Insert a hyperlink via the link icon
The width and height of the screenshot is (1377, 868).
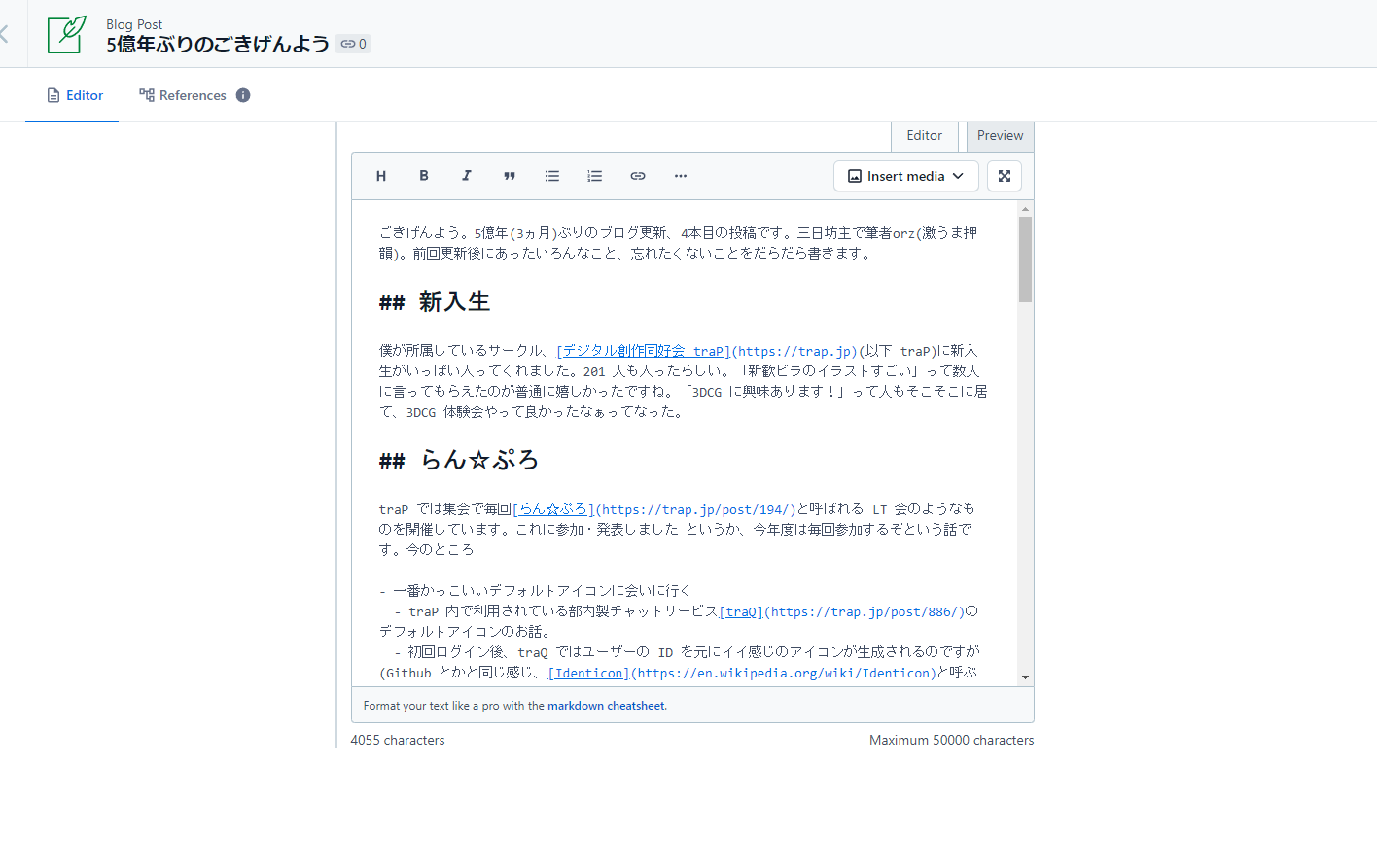click(x=638, y=176)
